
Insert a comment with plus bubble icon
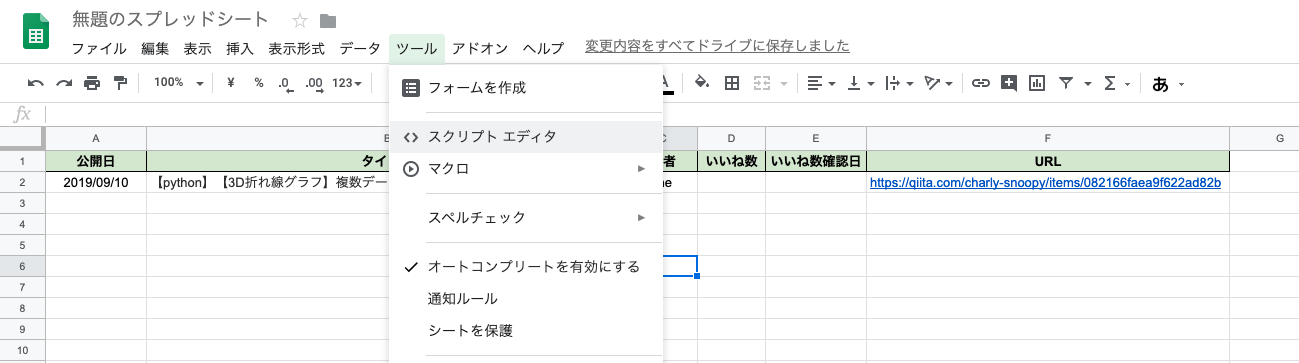1009,83
